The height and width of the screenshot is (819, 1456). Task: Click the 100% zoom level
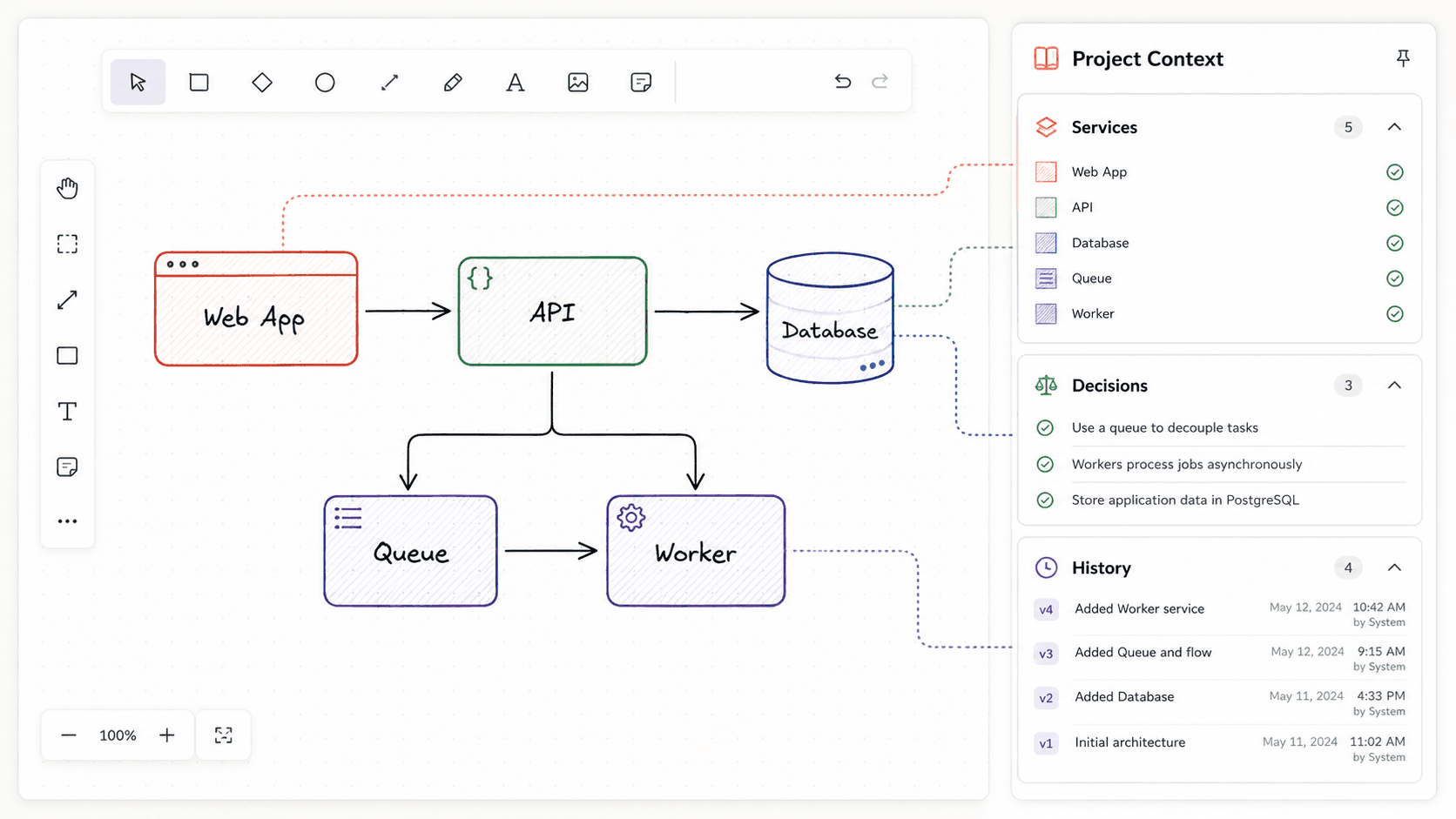pyautogui.click(x=118, y=735)
